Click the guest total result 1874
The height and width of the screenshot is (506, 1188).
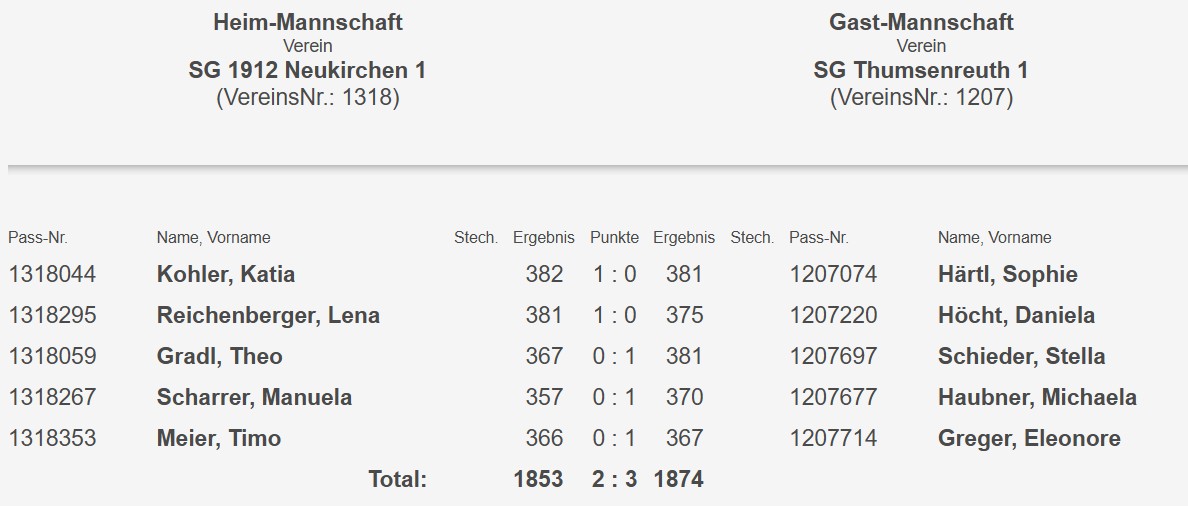coord(678,480)
